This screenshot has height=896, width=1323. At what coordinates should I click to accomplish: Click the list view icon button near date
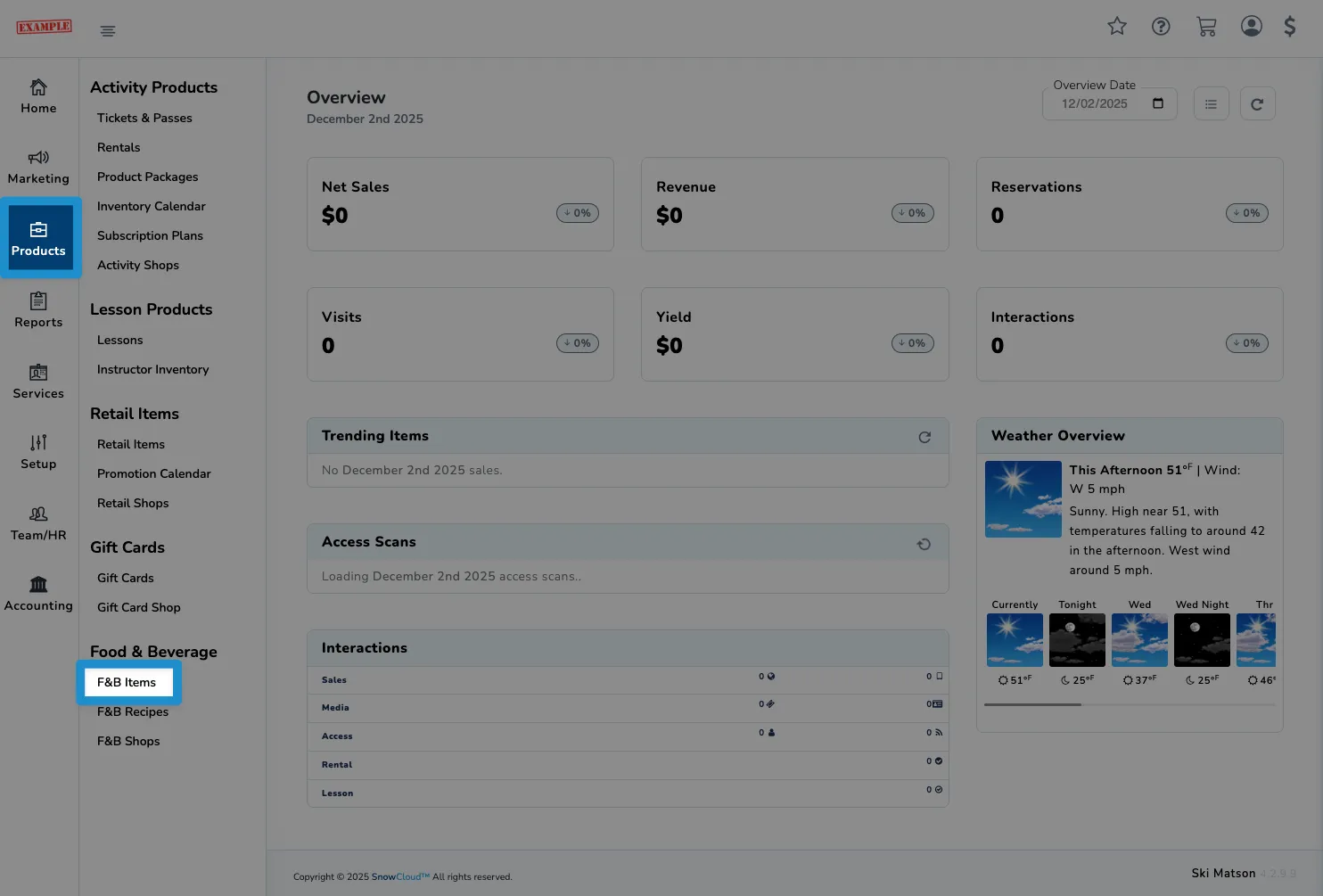click(x=1211, y=104)
